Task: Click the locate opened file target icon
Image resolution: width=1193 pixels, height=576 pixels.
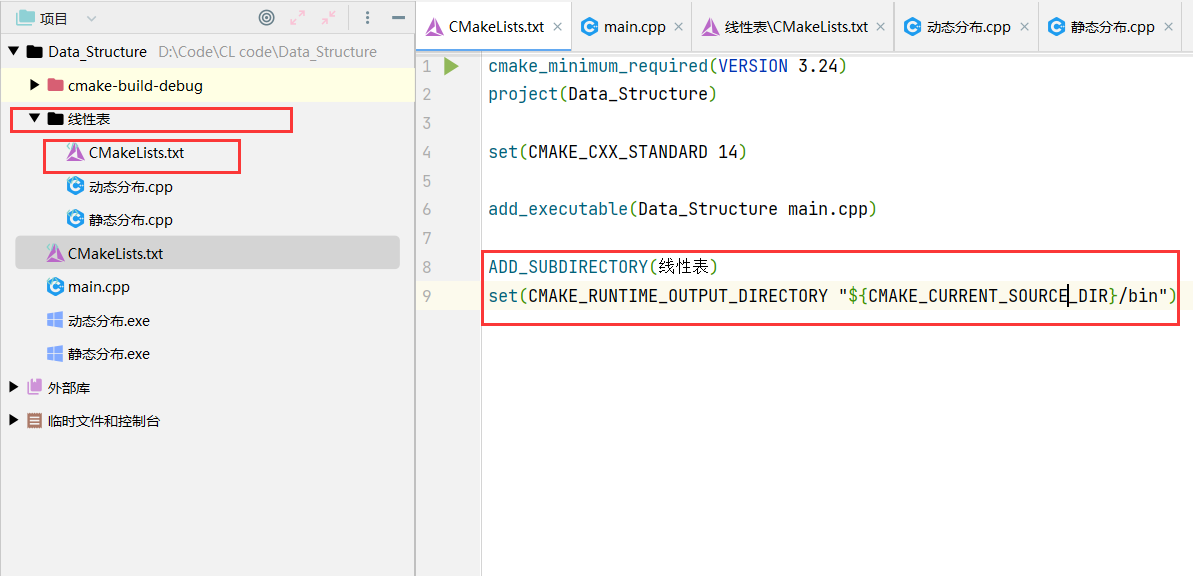Action: [266, 18]
